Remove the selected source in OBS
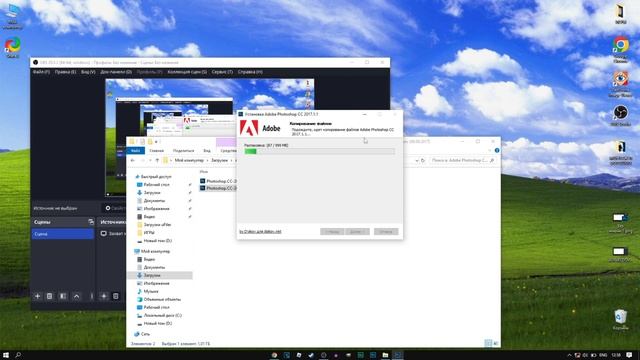The image size is (640, 360). point(116,296)
